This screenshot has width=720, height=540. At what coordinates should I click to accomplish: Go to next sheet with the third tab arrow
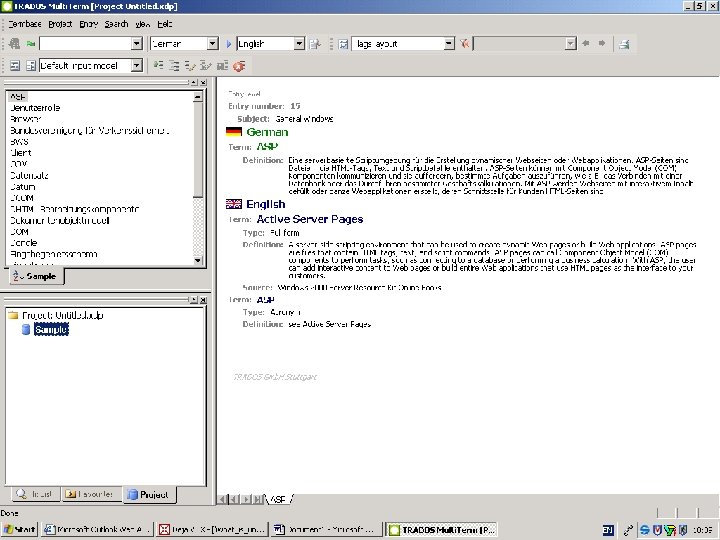tap(246, 499)
